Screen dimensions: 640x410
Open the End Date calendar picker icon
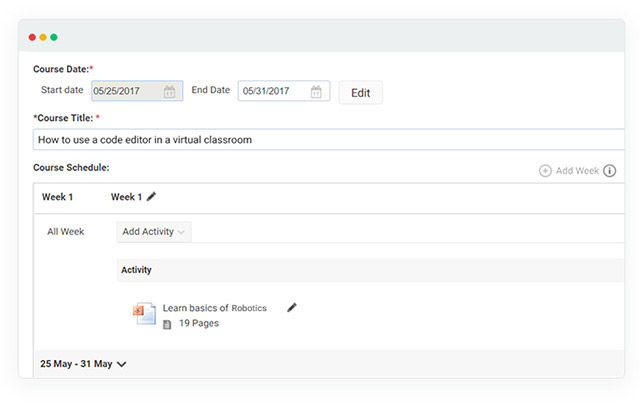316,91
